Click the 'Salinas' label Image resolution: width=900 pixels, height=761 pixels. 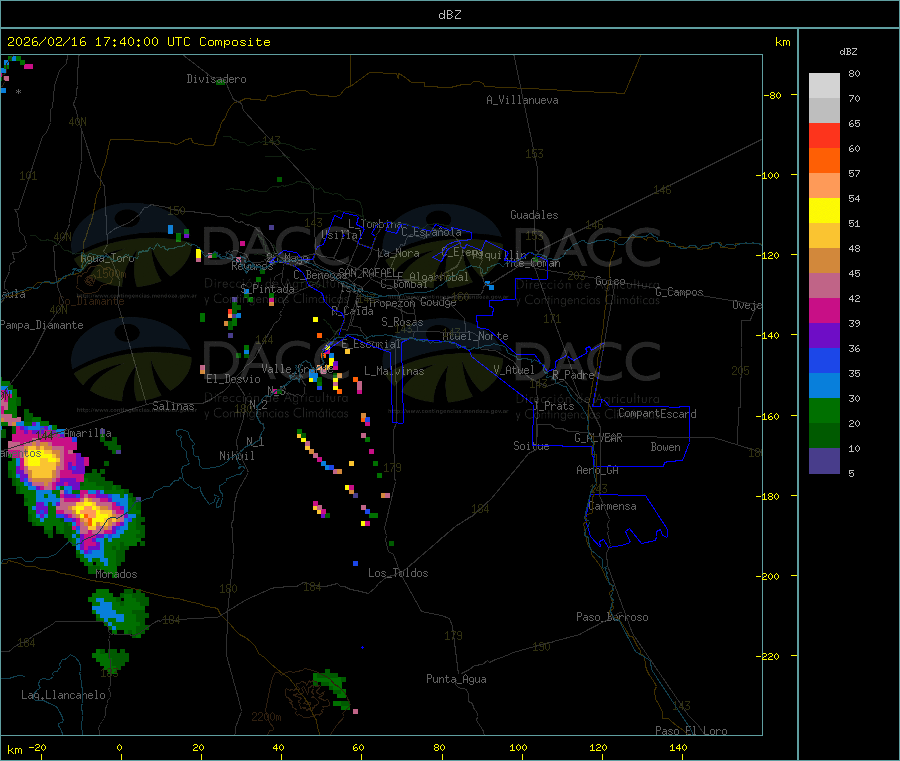point(173,406)
